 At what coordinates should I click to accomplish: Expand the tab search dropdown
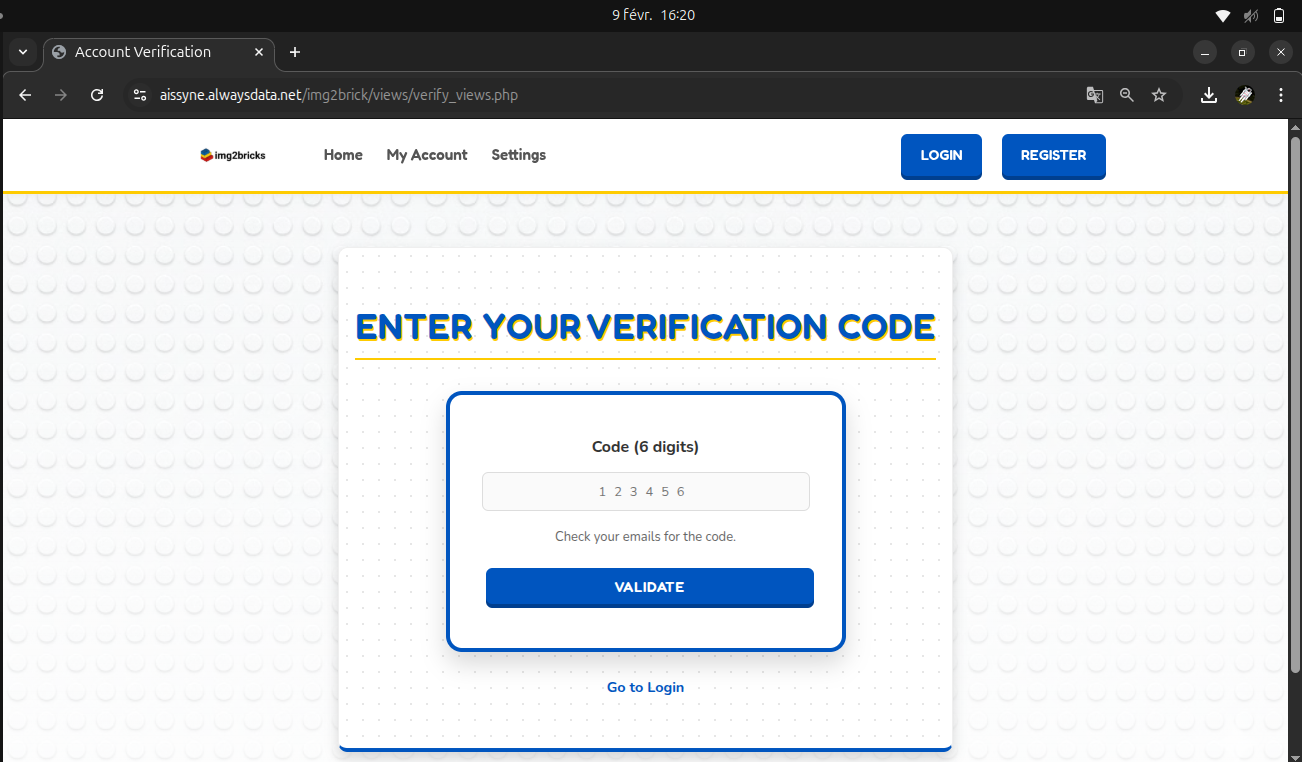22,52
